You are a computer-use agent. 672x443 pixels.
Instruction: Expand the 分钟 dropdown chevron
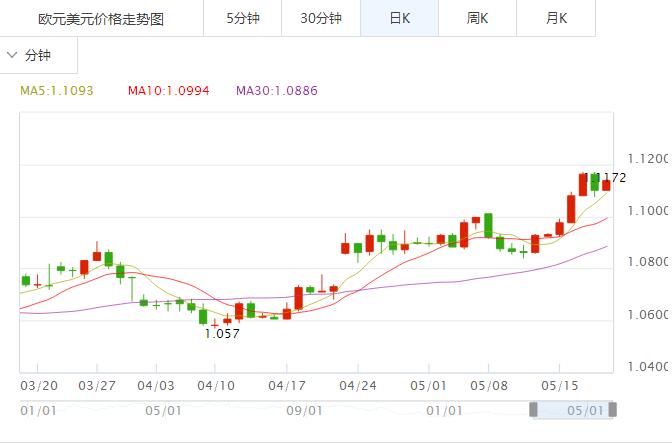[x=12, y=55]
